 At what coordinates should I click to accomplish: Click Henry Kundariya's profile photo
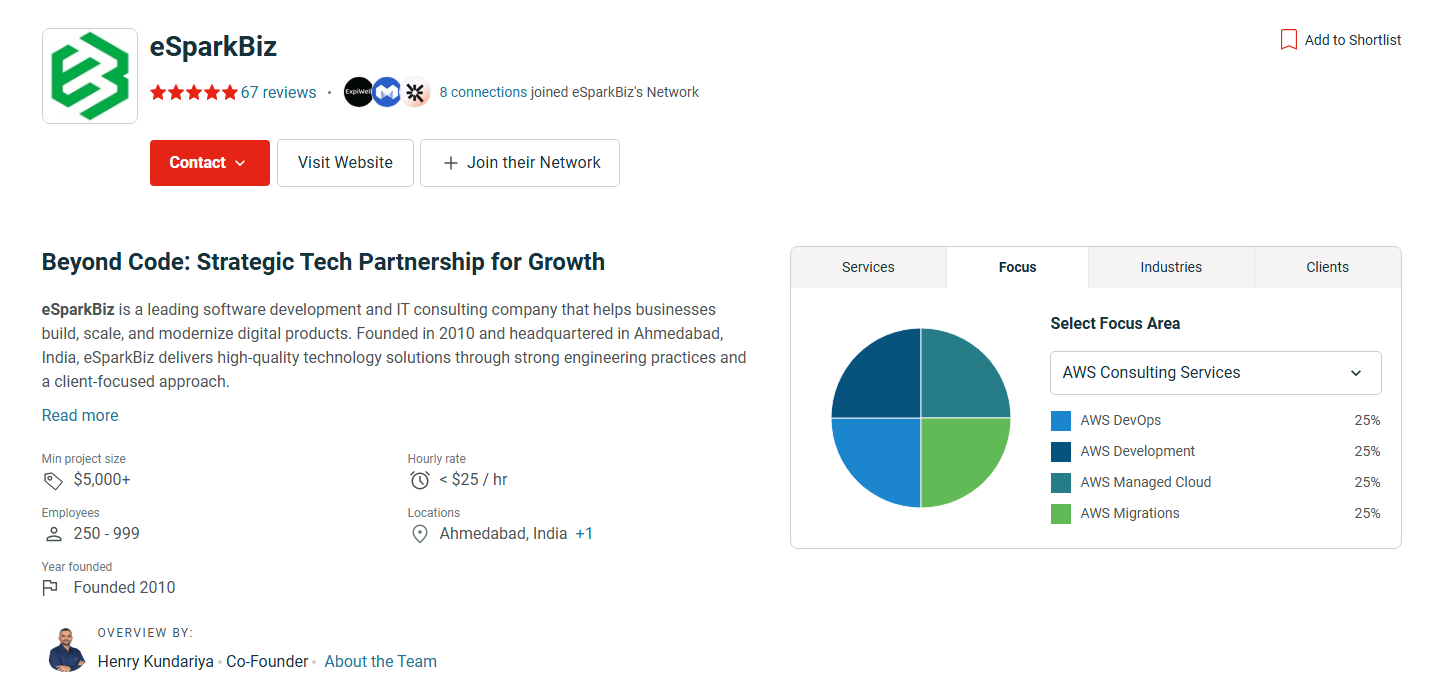pos(66,649)
